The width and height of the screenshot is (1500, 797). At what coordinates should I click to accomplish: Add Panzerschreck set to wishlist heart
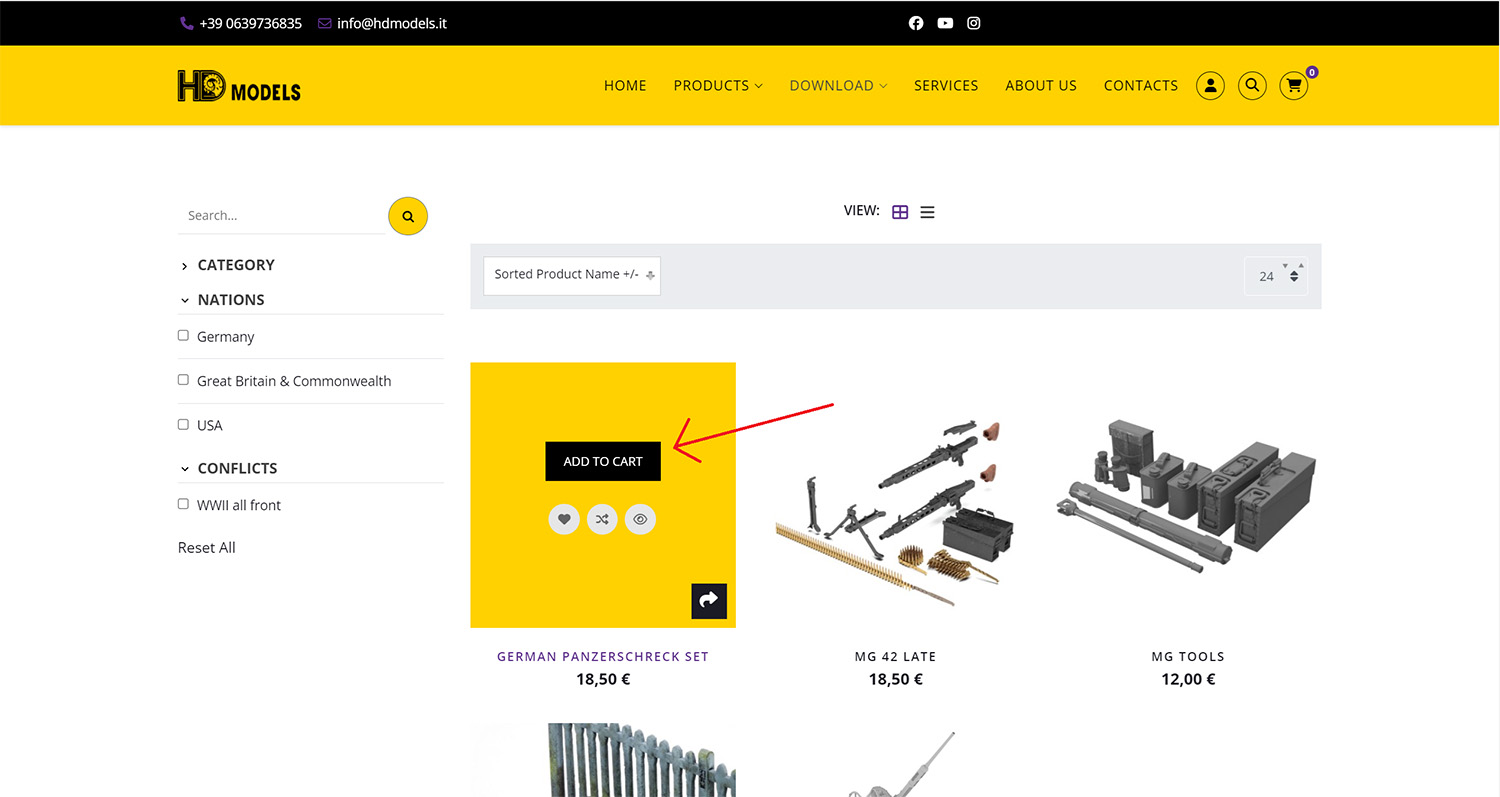tap(564, 520)
